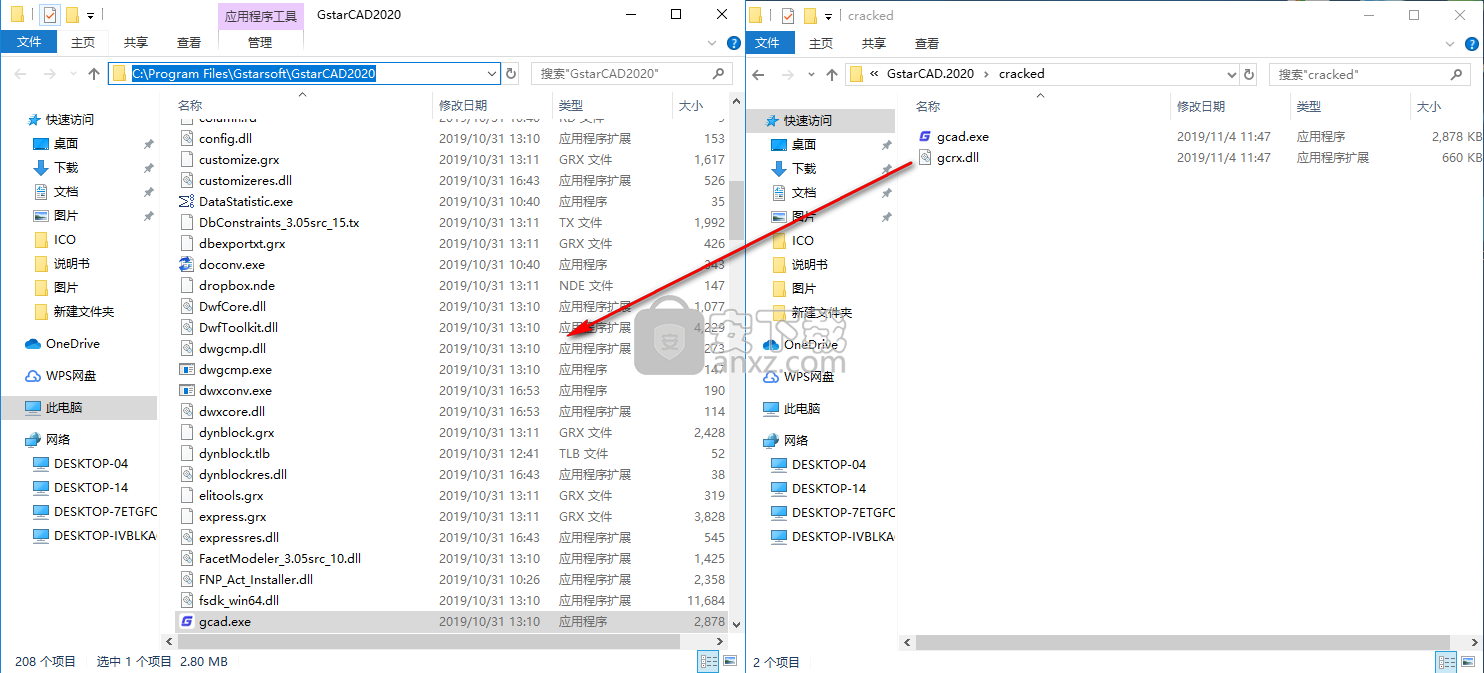Sort by 名称 column in GstarCAD2020 window

tap(190, 105)
